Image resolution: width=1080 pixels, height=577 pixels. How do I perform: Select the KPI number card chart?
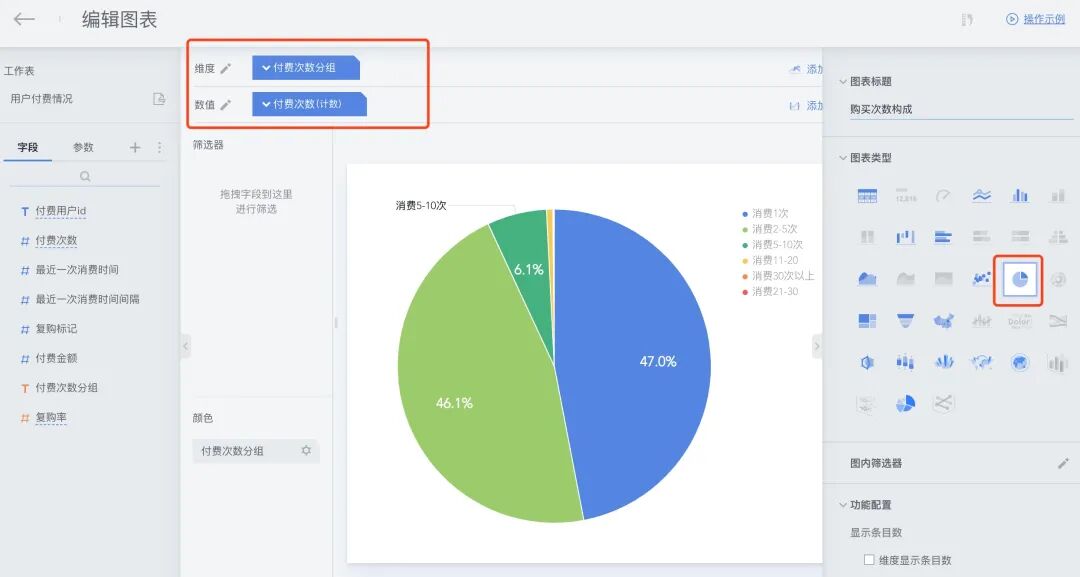pos(905,196)
